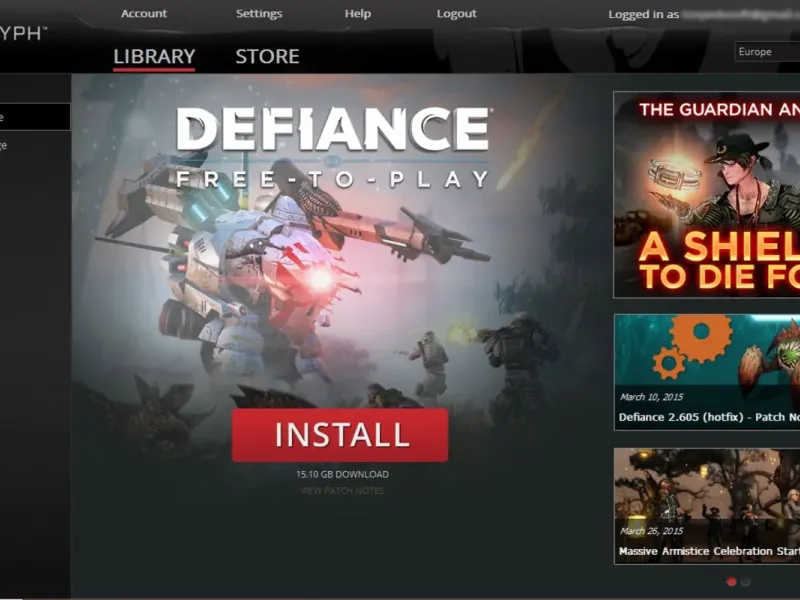
Task: Click the 'March 10, 2015' date
Action: pos(652,397)
